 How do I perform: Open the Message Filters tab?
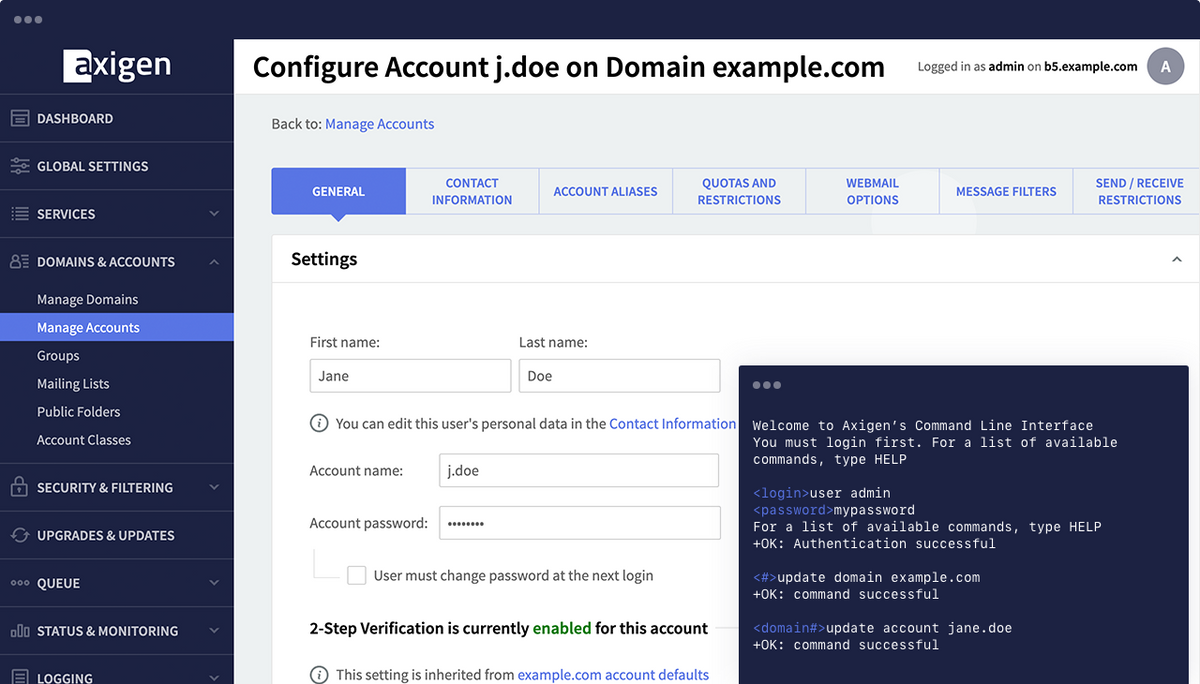[x=1006, y=191]
